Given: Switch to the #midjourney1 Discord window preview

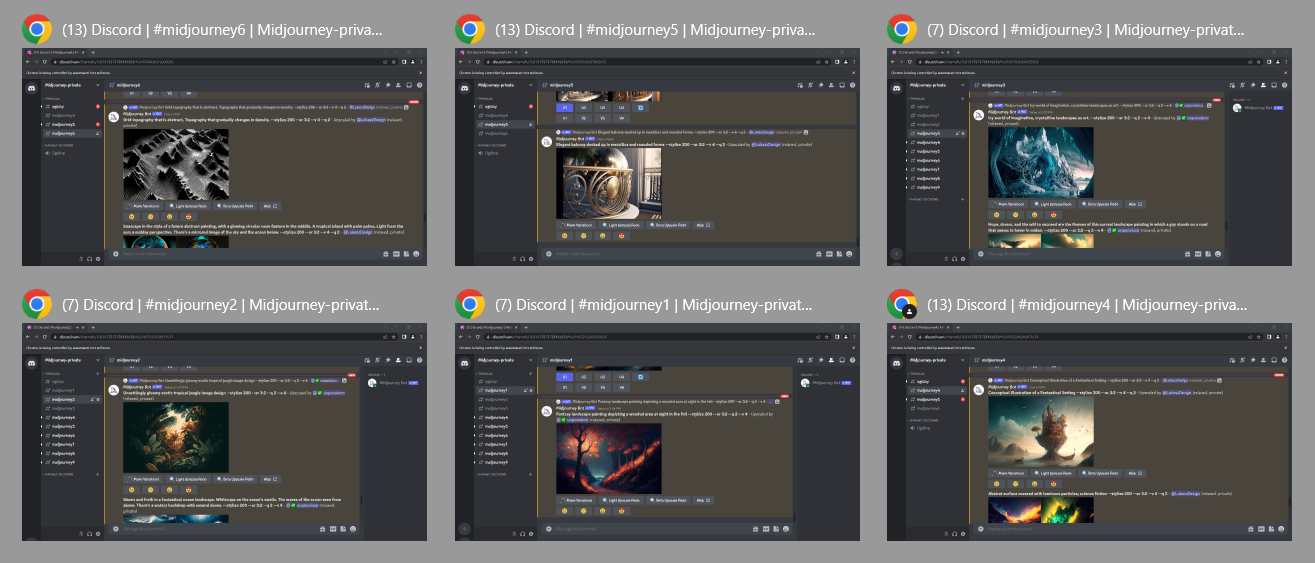Looking at the screenshot, I should point(657,432).
